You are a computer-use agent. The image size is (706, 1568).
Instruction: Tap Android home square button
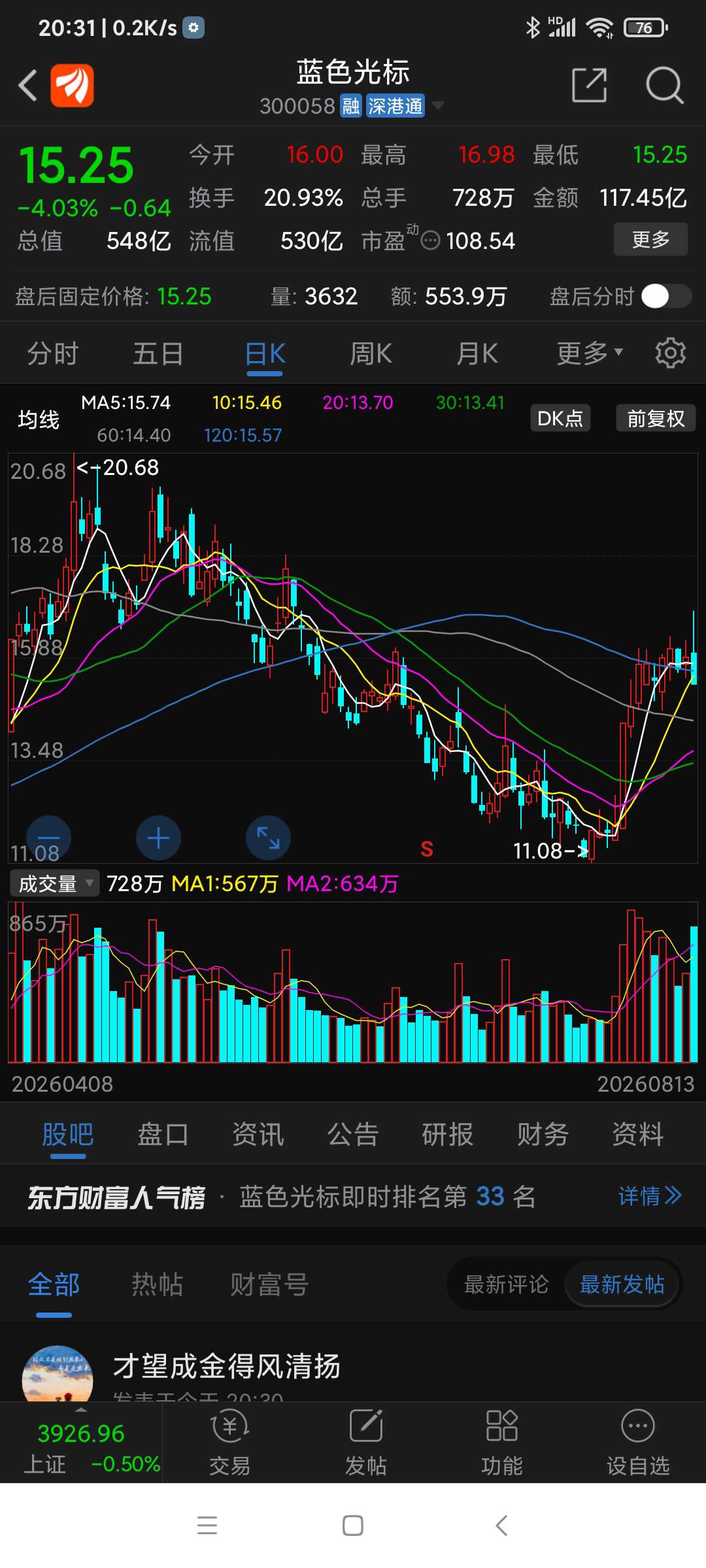tap(353, 1526)
